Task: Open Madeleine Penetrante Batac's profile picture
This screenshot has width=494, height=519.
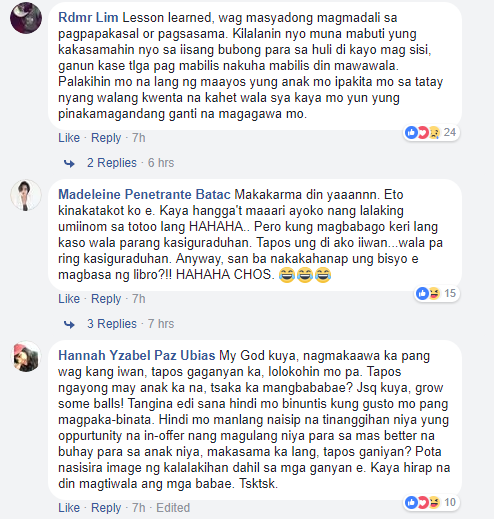Action: (26, 195)
